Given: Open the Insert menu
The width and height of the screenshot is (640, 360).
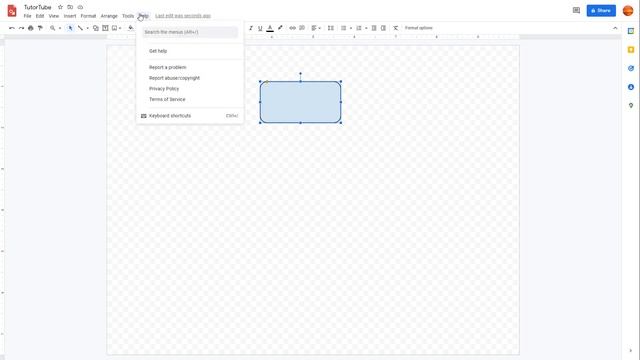Looking at the screenshot, I should point(70,16).
